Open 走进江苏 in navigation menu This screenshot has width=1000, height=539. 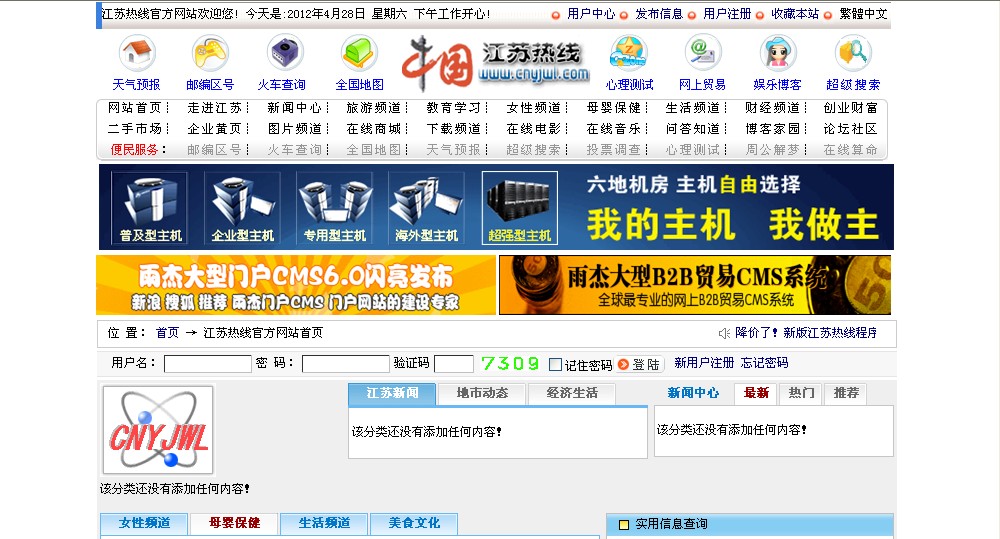pyautogui.click(x=214, y=108)
